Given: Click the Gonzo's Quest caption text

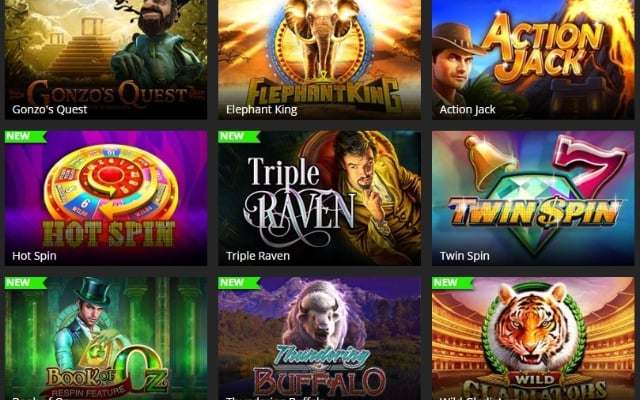Looking at the screenshot, I should click(49, 110).
